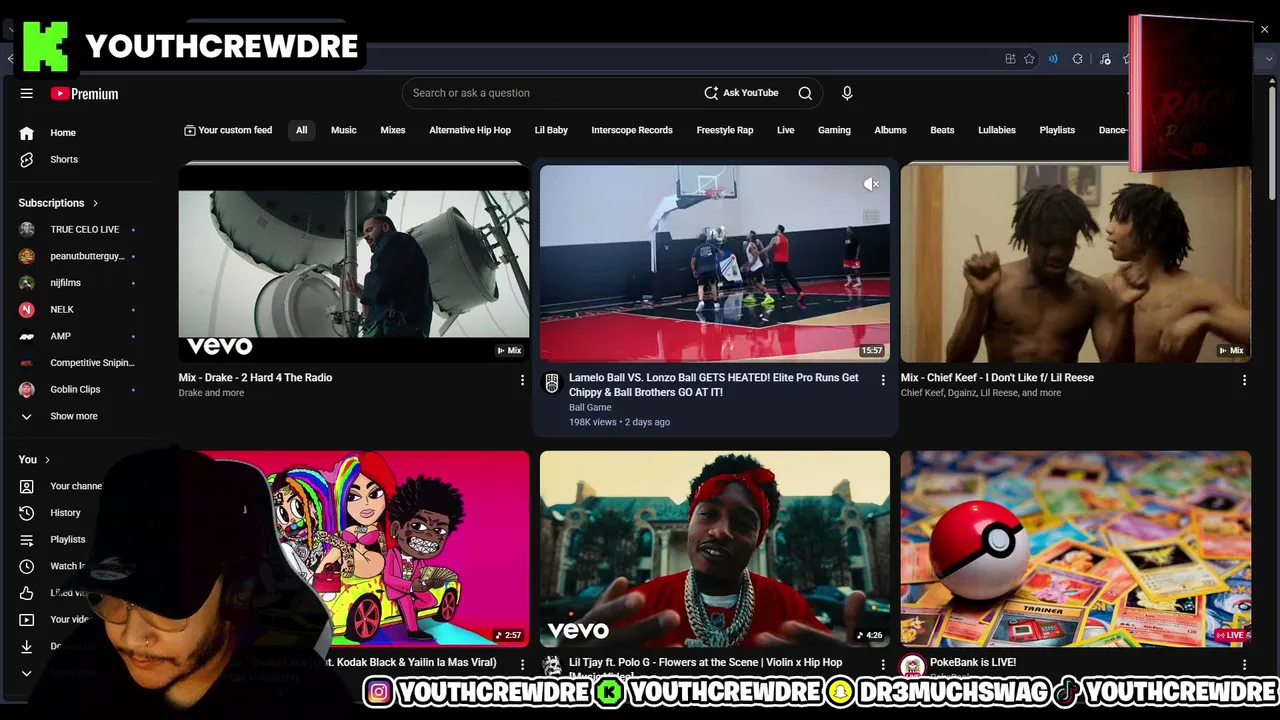
Task: Expand the Subscriptions section arrow
Action: pyautogui.click(x=95, y=203)
